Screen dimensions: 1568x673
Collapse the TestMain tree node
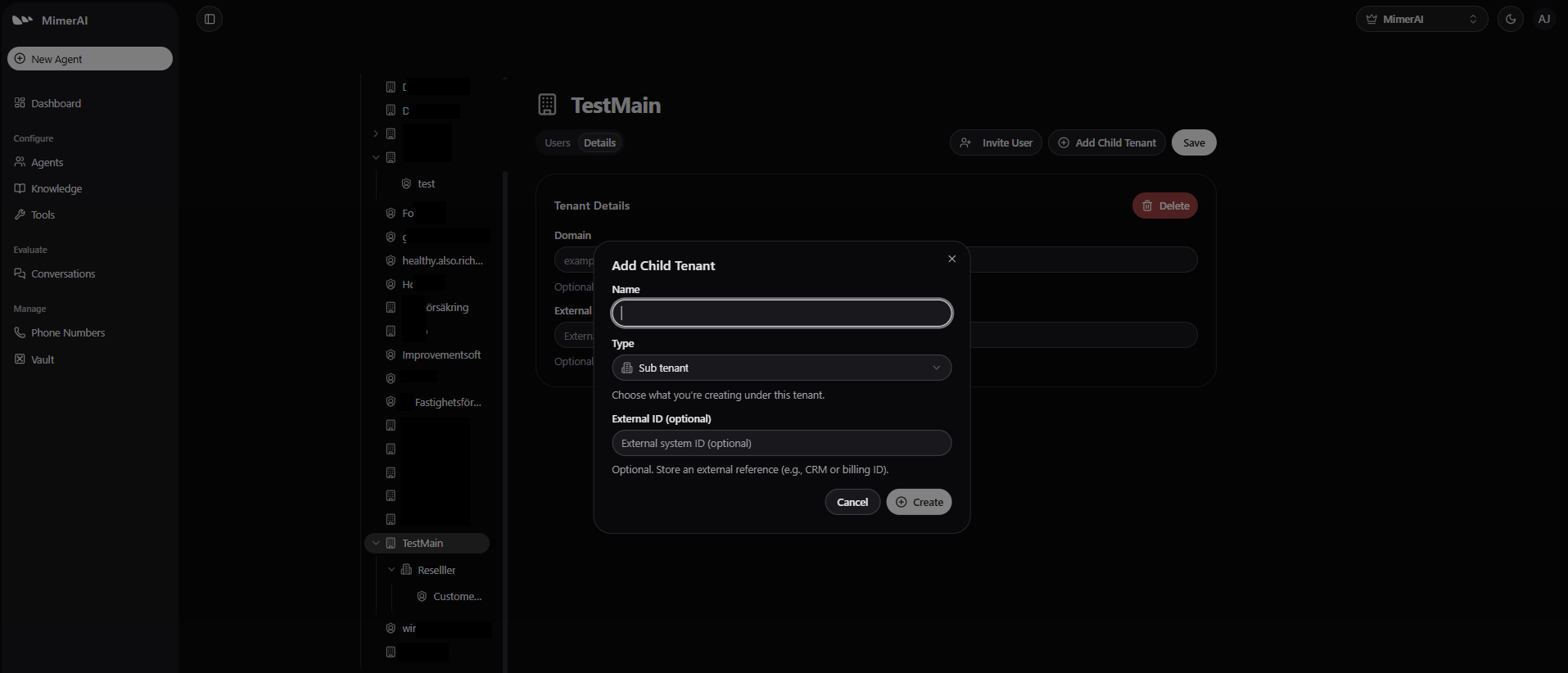click(376, 543)
